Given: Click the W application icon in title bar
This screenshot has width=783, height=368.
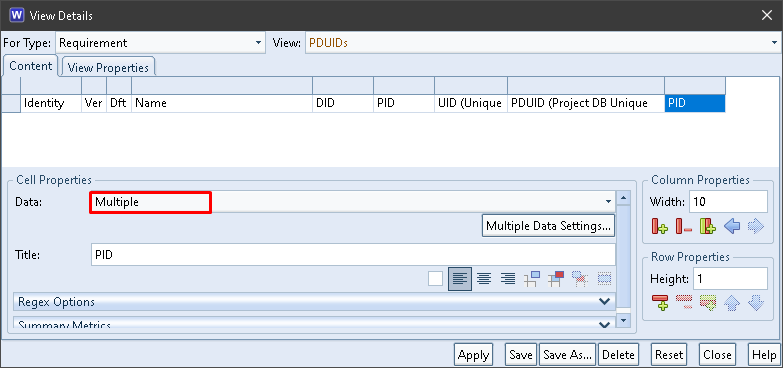Looking at the screenshot, I should 16,15.
